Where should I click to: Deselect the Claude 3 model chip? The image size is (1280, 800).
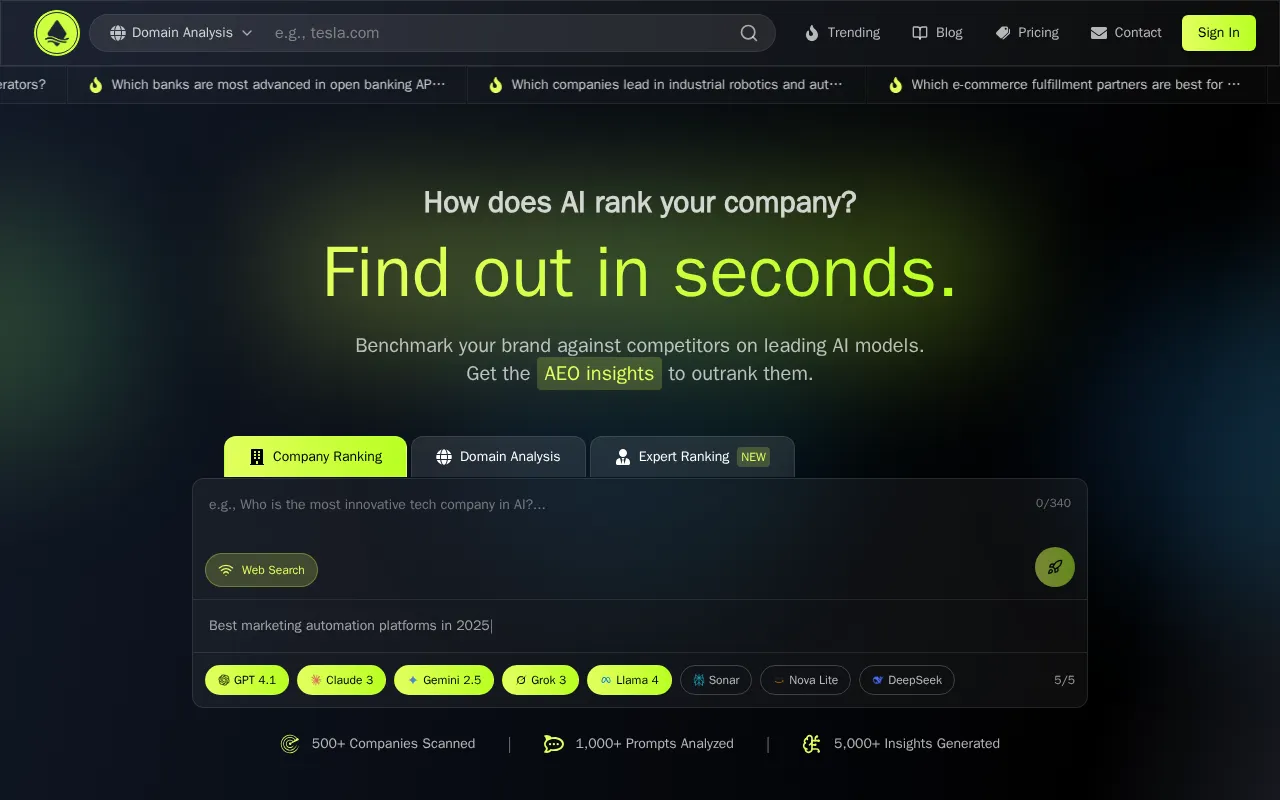[x=342, y=680]
